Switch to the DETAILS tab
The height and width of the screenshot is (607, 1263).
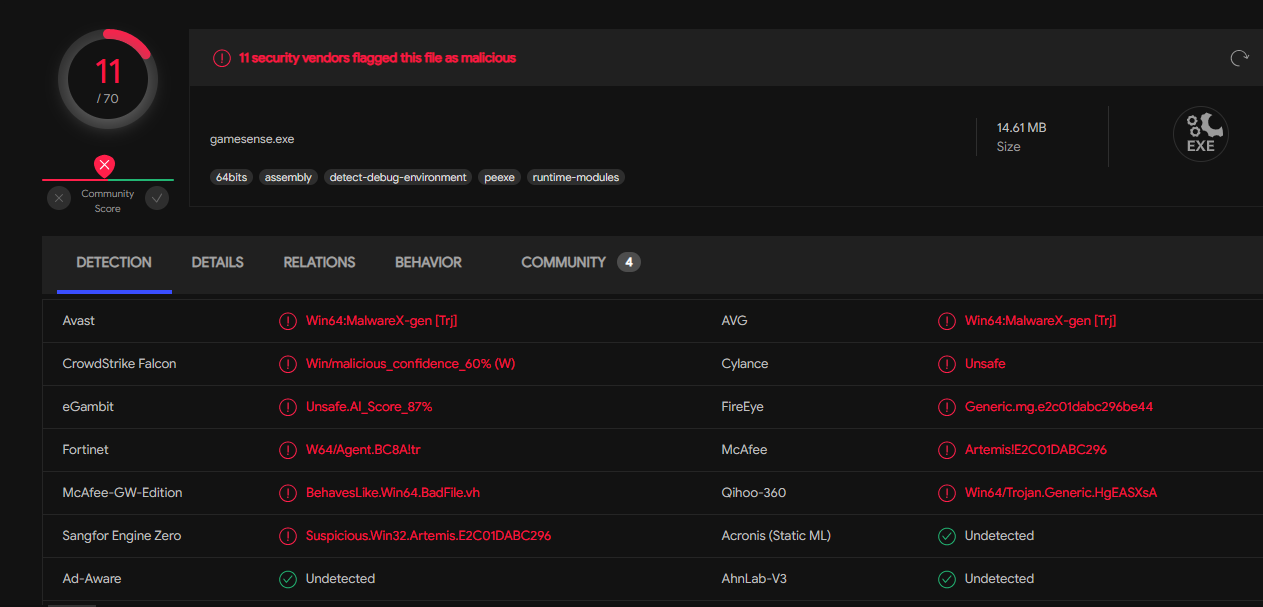(217, 262)
